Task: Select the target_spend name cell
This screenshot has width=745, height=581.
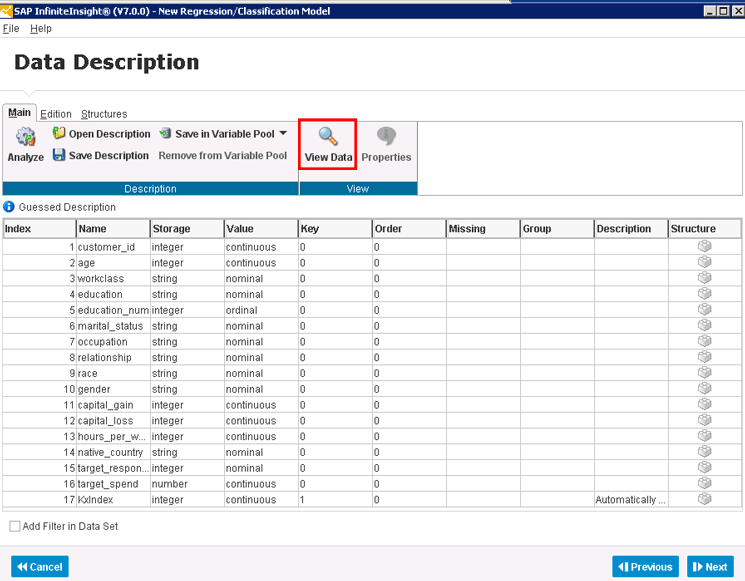Action: click(113, 484)
